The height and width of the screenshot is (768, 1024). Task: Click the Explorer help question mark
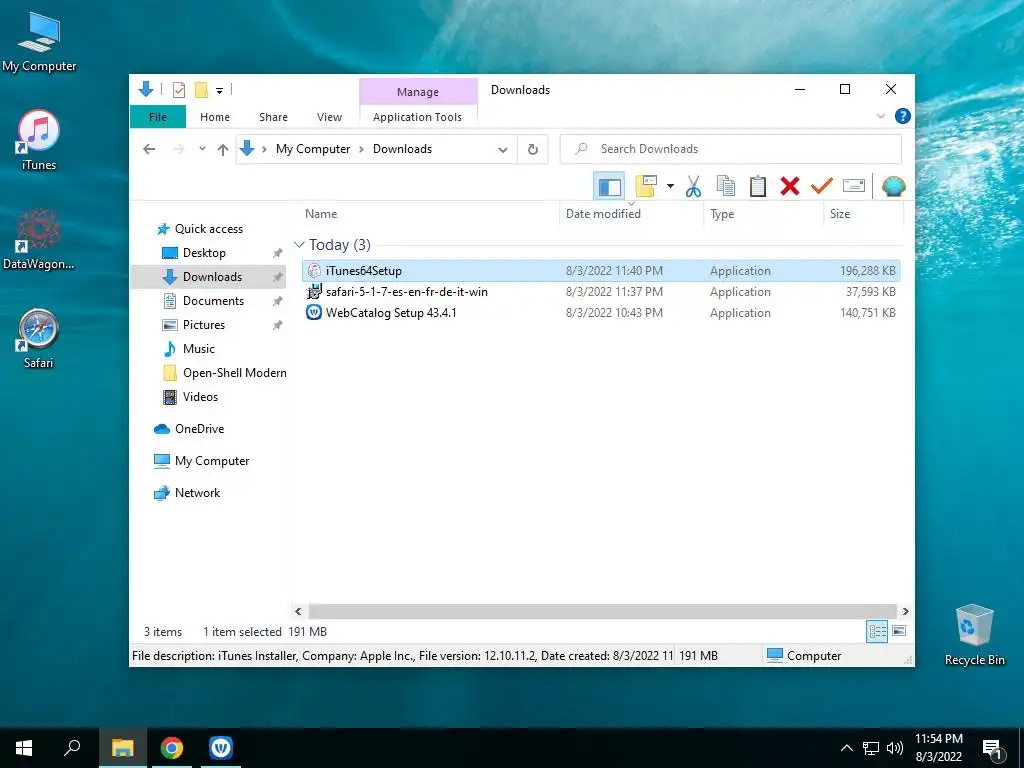(x=903, y=116)
